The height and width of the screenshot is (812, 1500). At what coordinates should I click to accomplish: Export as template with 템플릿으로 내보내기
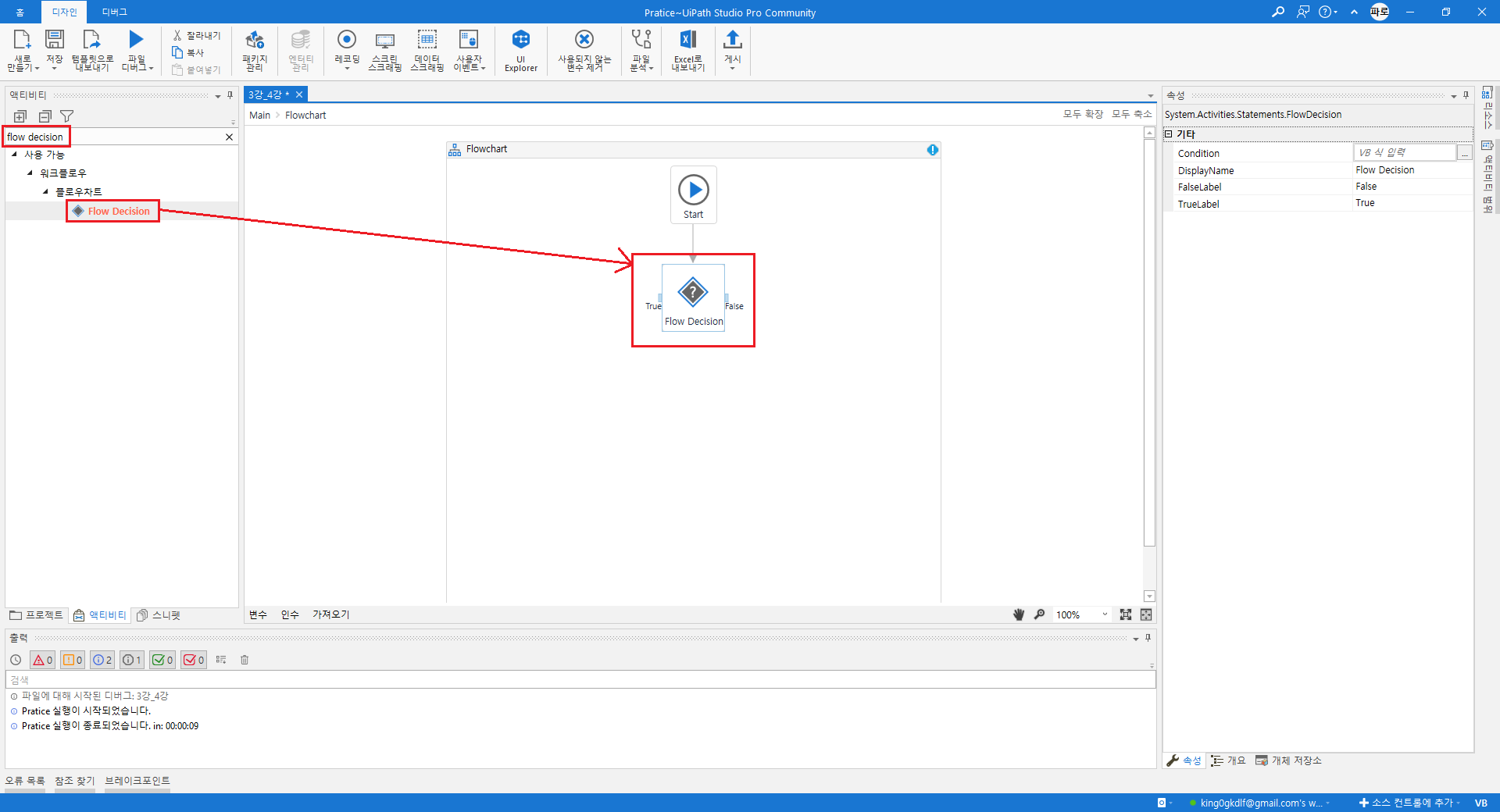point(92,51)
